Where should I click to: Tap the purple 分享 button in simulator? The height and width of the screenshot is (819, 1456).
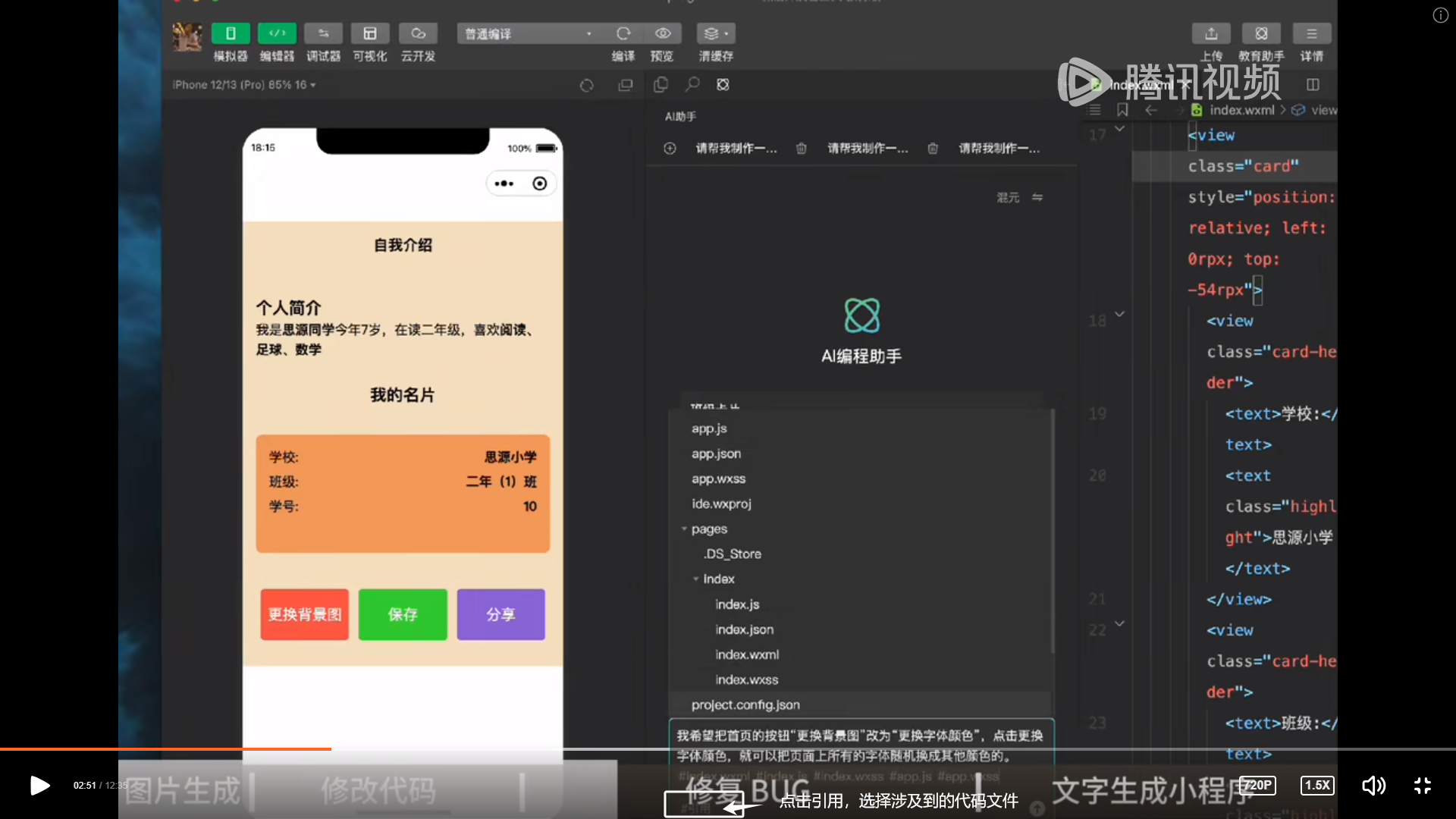(500, 614)
